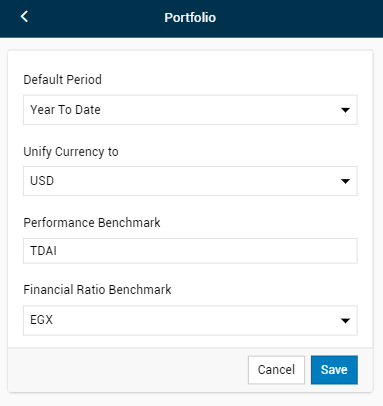Go back using the header arrow
This screenshot has width=383, height=406.
(x=24, y=17)
